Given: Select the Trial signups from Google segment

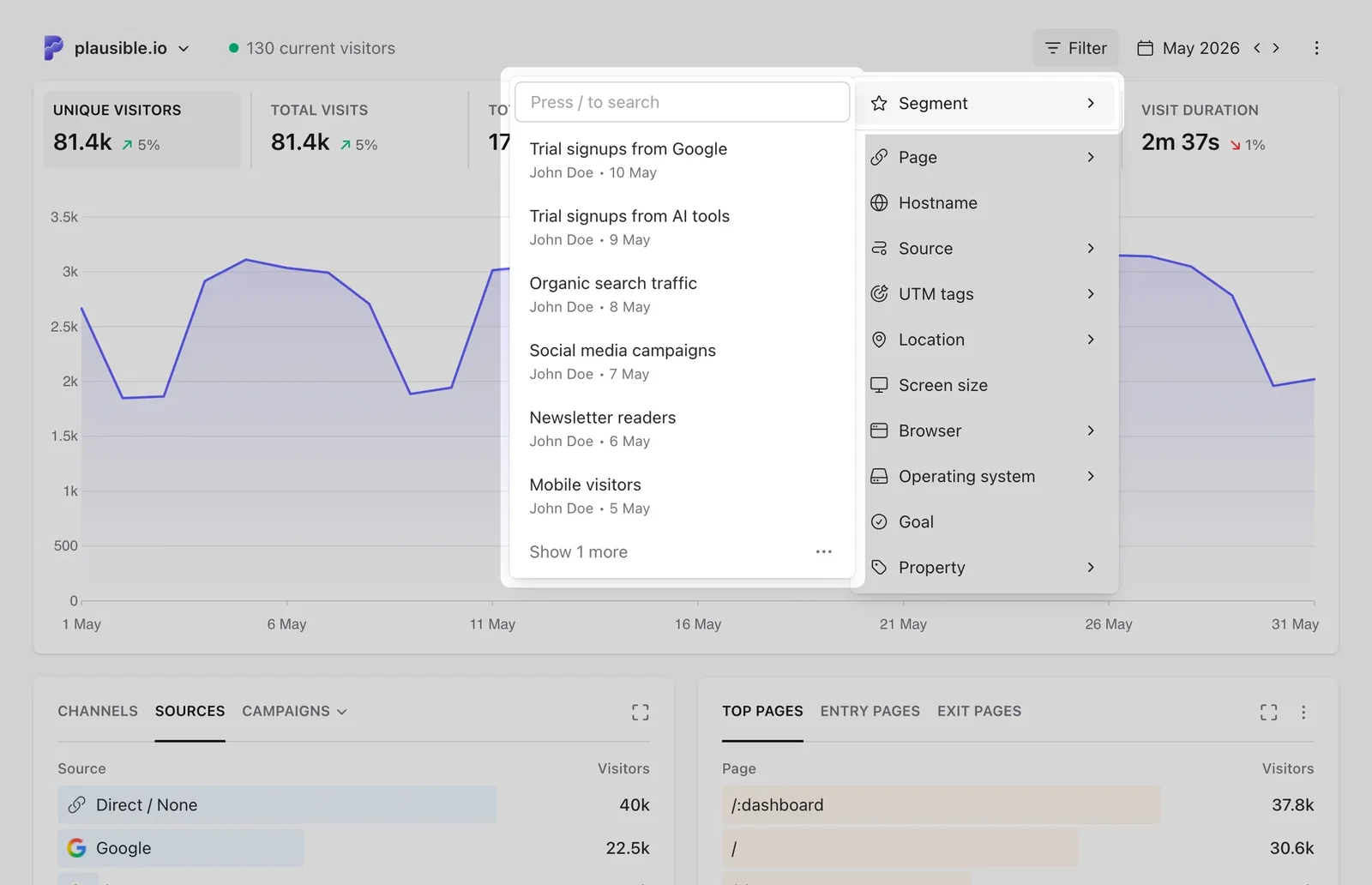Looking at the screenshot, I should 682,160.
